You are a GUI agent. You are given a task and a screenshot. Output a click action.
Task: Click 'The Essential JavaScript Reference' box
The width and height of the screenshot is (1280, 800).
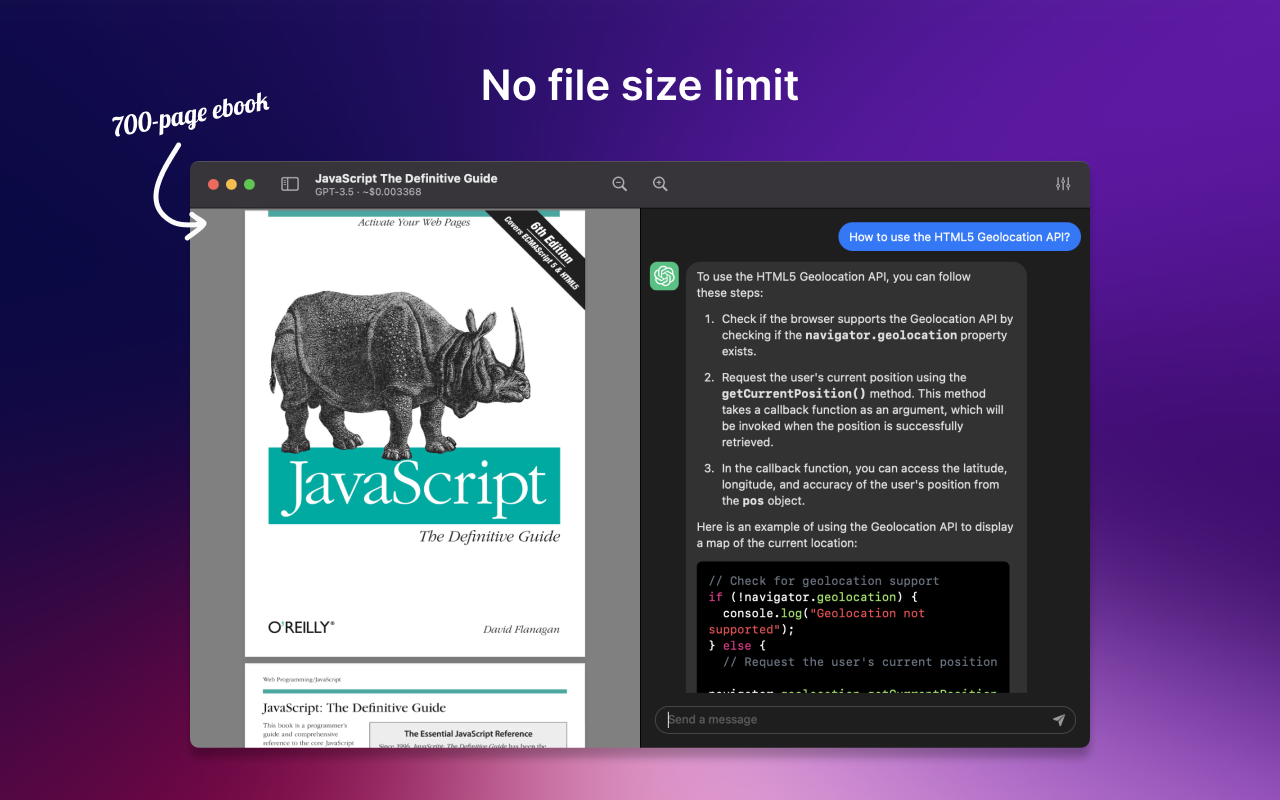[x=468, y=734]
